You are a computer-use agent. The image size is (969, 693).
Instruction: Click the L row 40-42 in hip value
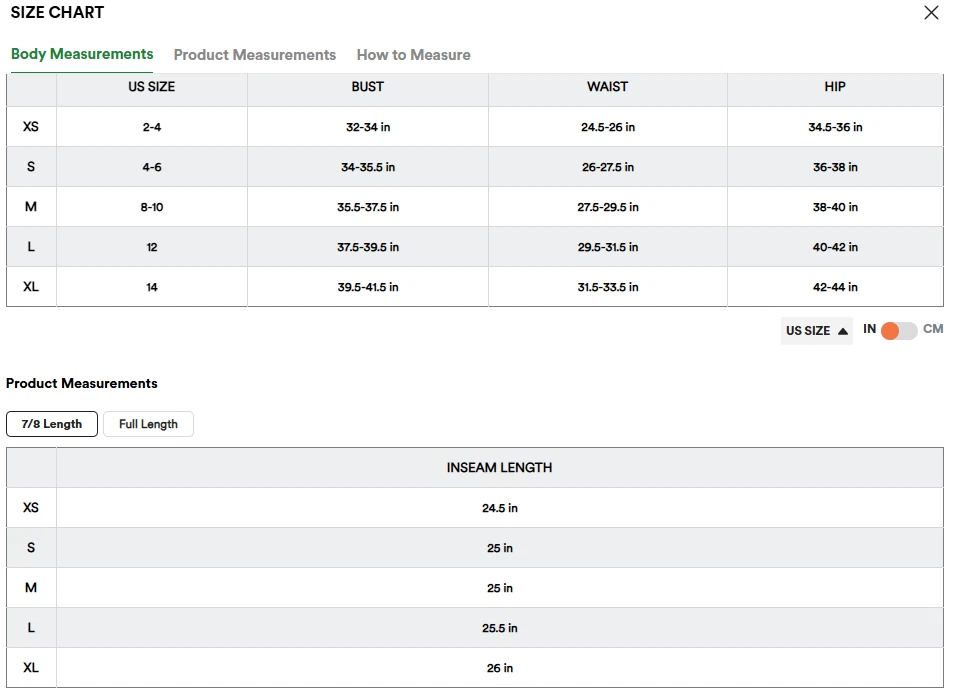pyautogui.click(x=835, y=247)
